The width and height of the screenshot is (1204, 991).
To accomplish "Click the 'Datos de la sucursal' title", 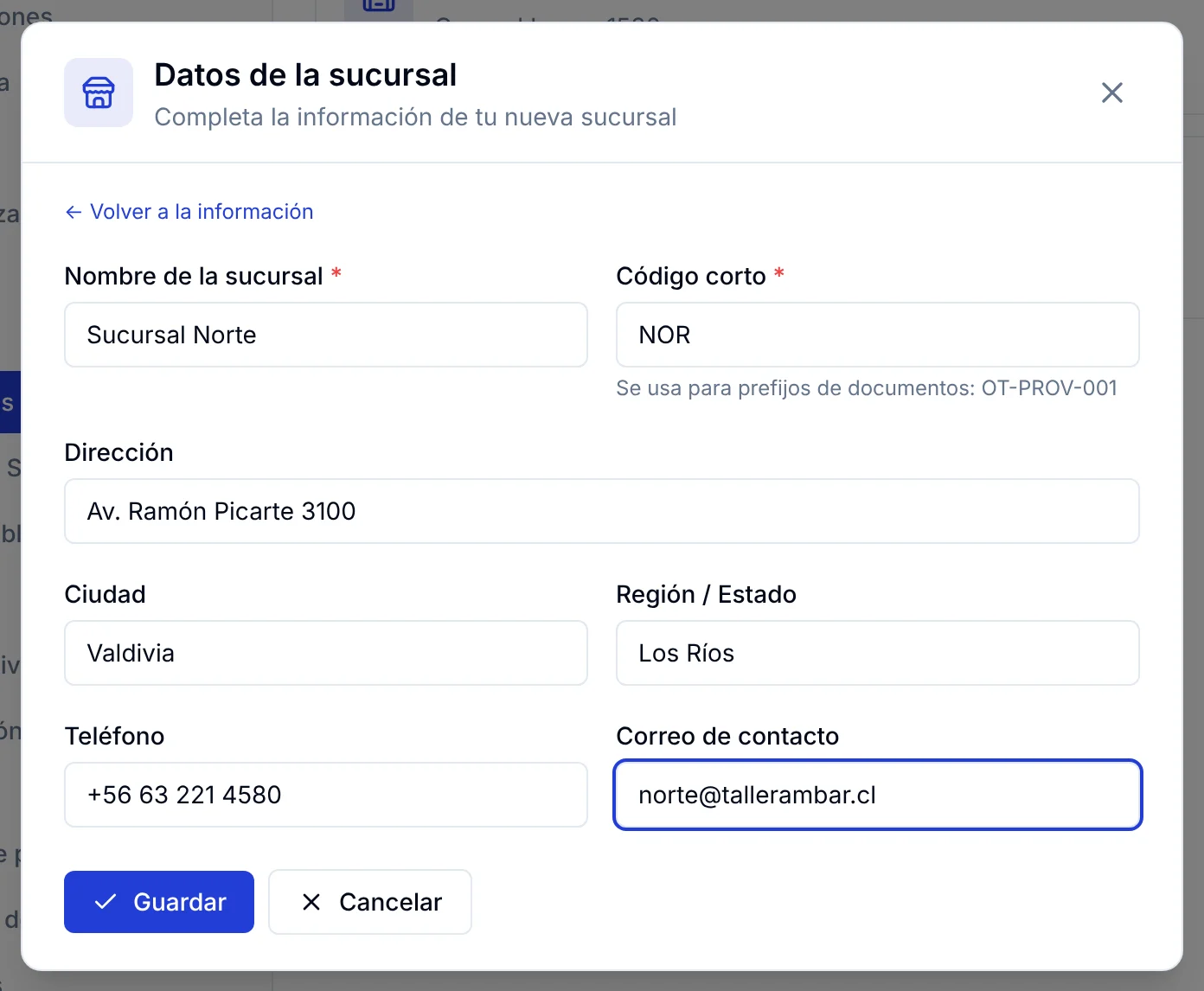I will tap(305, 75).
